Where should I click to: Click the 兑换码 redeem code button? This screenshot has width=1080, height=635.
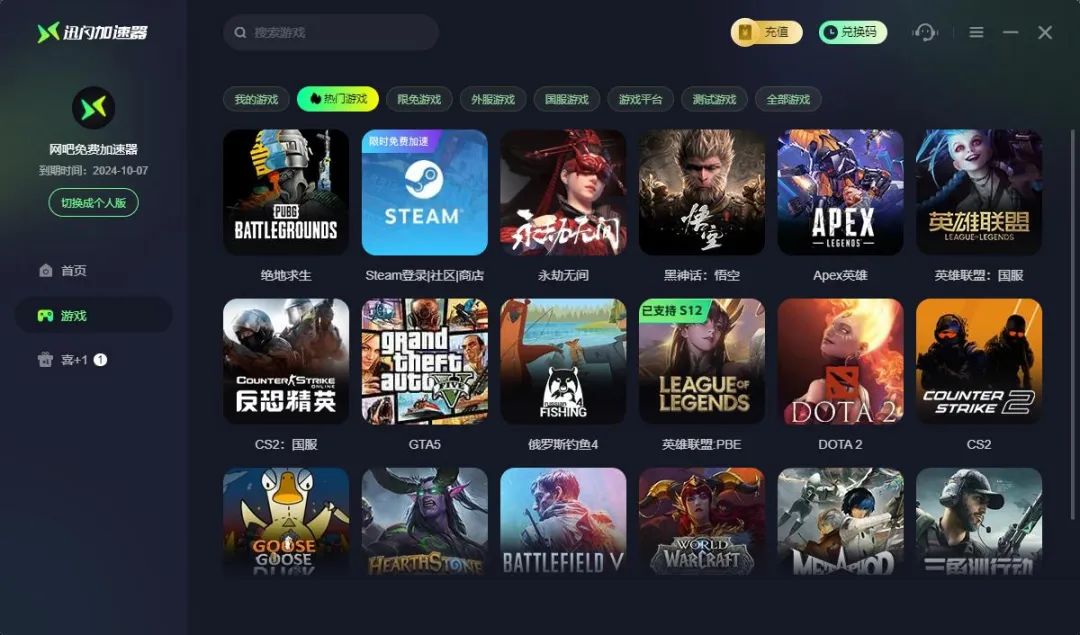853,32
